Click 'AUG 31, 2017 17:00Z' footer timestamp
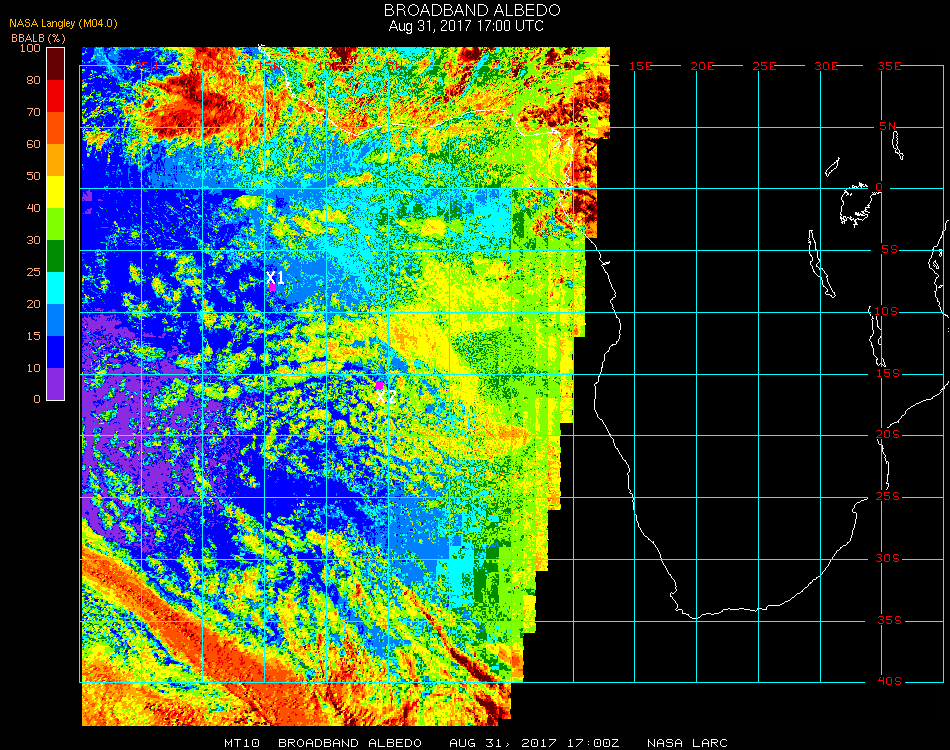950x750 pixels. pos(534,743)
